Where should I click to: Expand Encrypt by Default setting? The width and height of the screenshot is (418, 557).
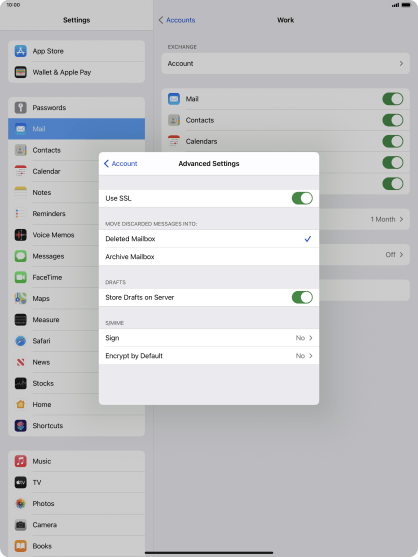click(x=209, y=356)
